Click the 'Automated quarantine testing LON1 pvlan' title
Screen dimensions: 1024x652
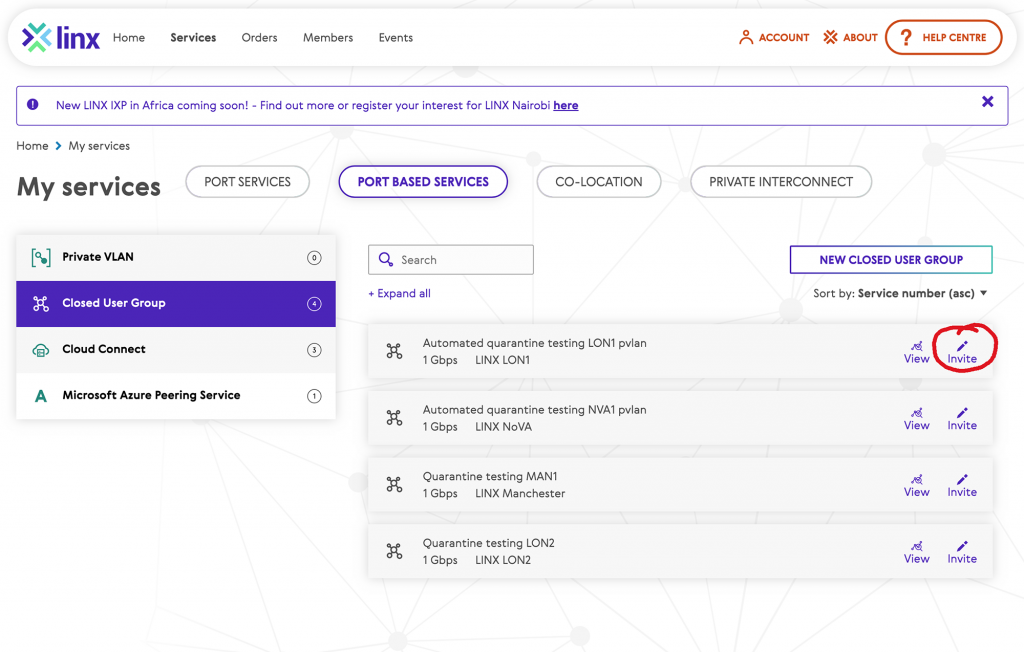tap(534, 343)
